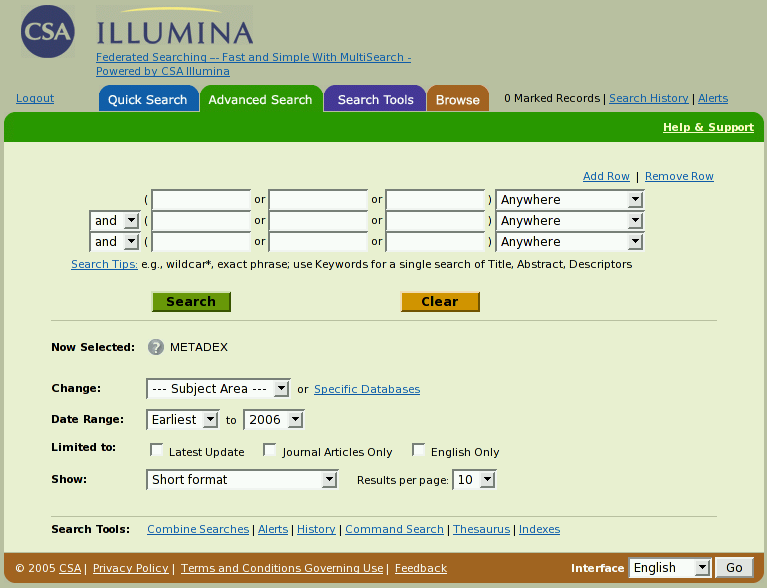Open Alerts link in Search Tools row
767x588 pixels.
coord(273,529)
